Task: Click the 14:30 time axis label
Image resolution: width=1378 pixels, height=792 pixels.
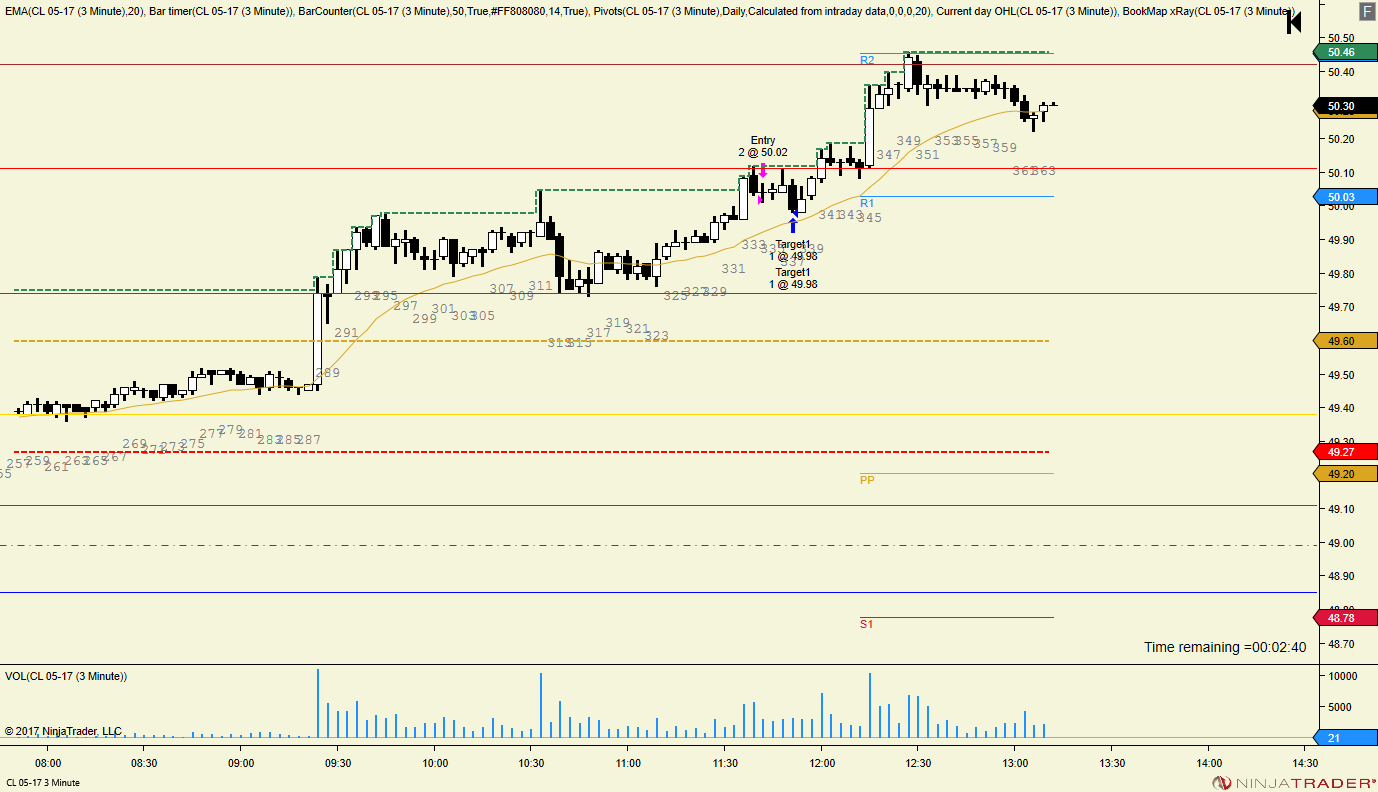Action: (x=1304, y=763)
